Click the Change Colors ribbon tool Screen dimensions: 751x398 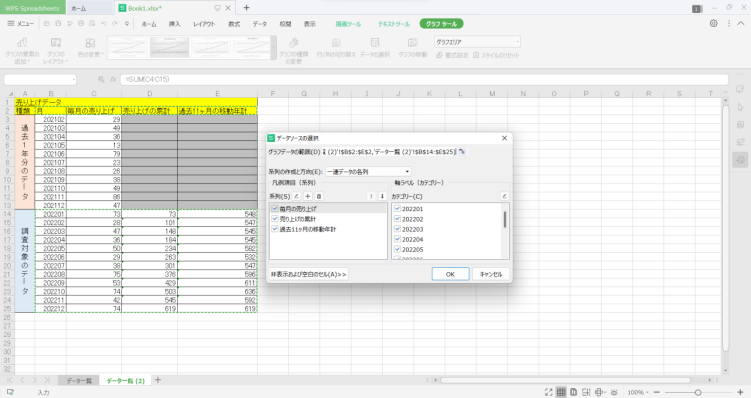click(90, 48)
